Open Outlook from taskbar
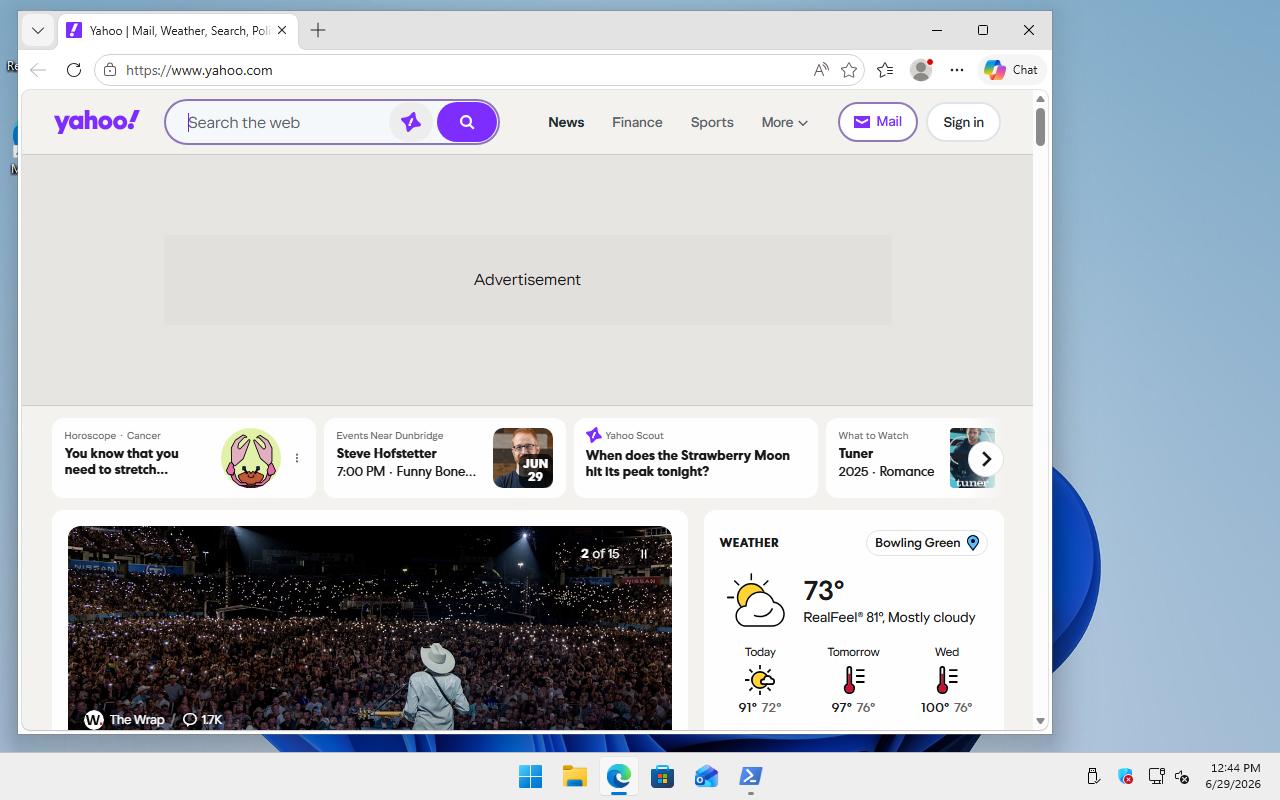Image resolution: width=1280 pixels, height=800 pixels. tap(706, 776)
